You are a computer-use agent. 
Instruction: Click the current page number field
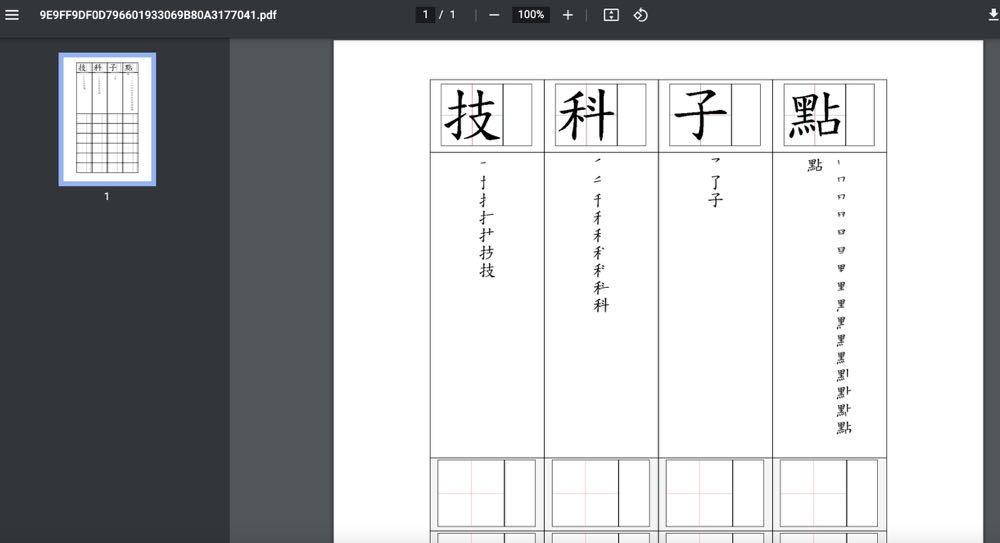426,15
